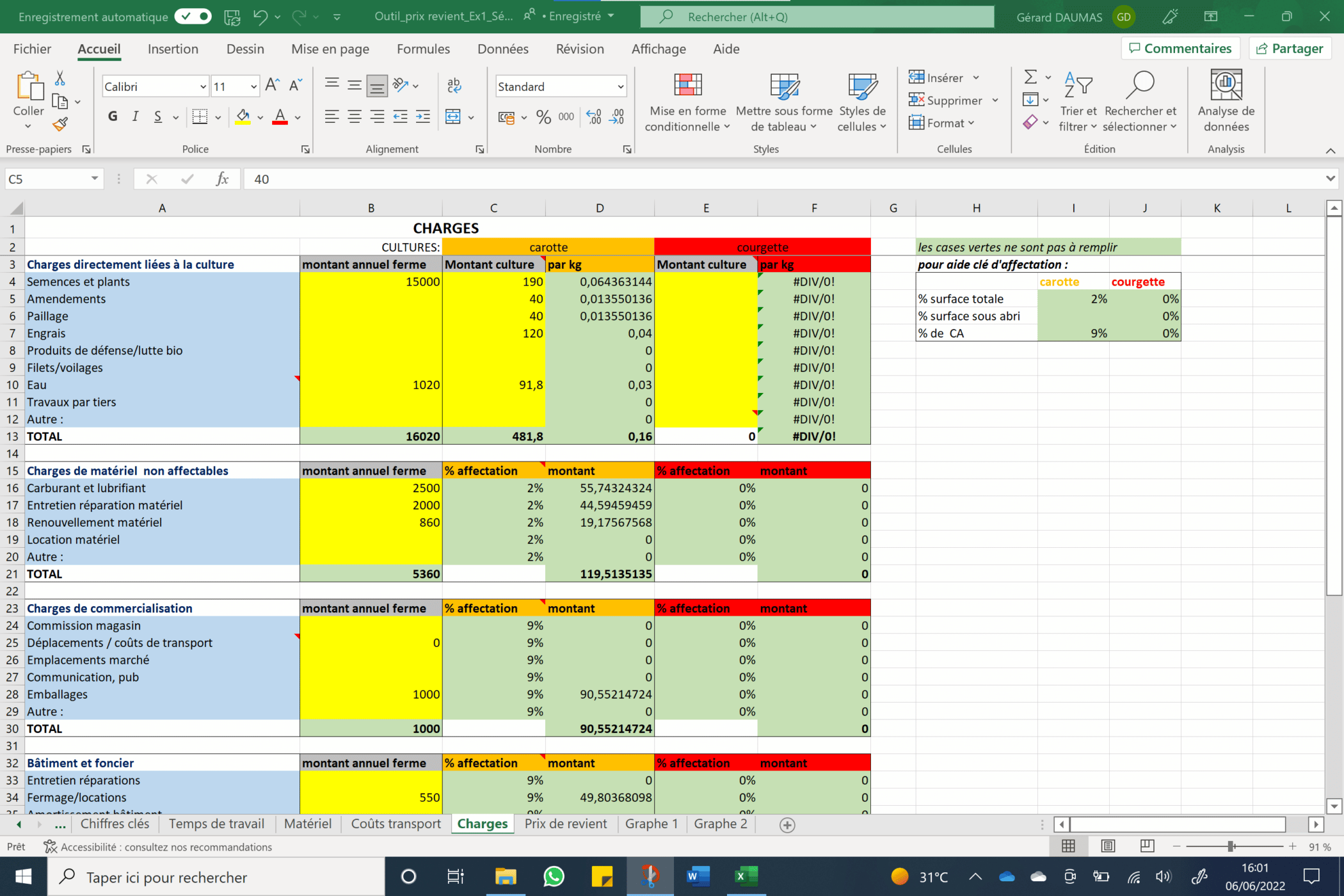This screenshot has height=896, width=1344.
Task: Toggle Enregistrement automatique switch
Action: (x=193, y=17)
